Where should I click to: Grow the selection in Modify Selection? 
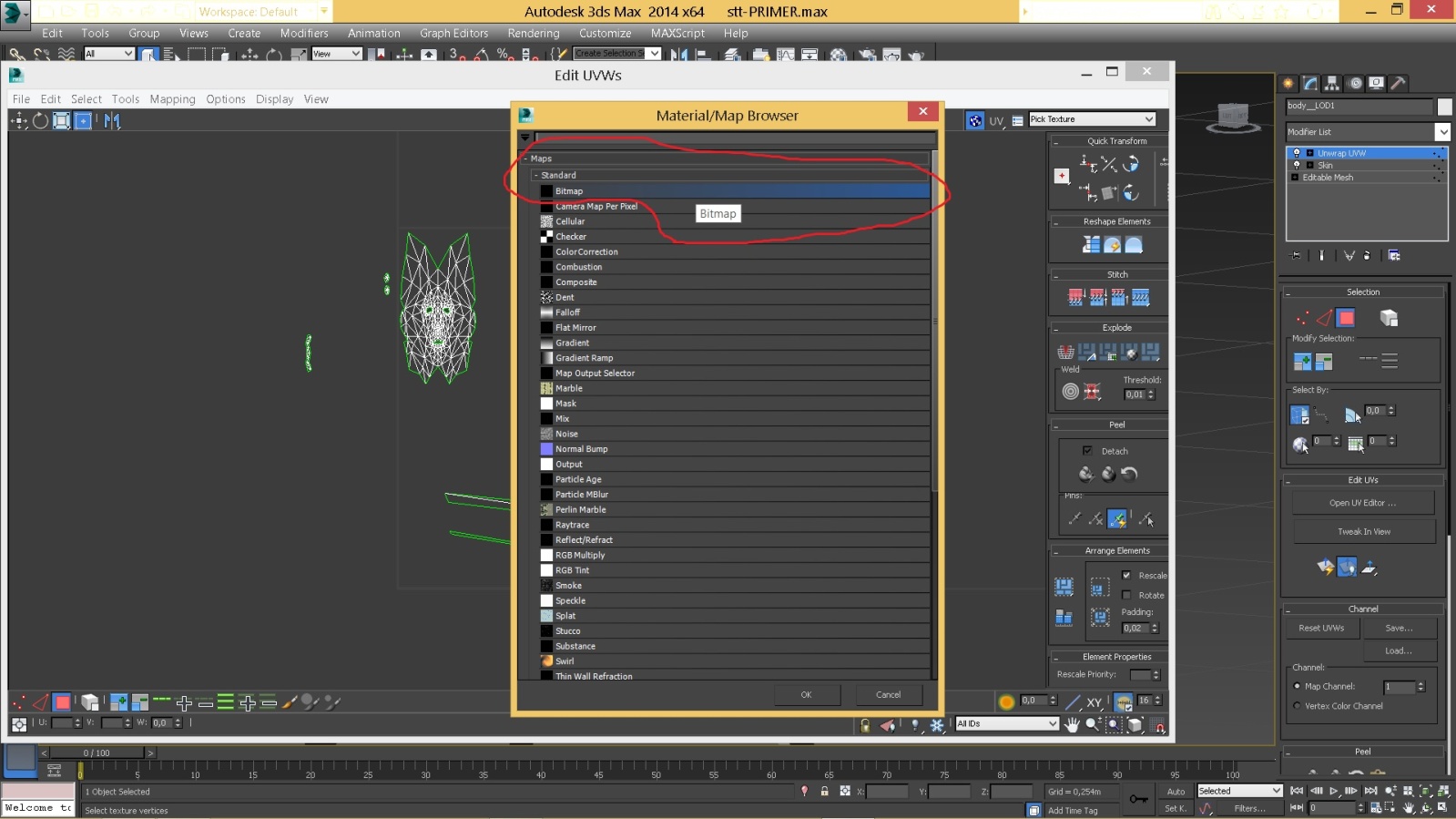pos(1302,362)
